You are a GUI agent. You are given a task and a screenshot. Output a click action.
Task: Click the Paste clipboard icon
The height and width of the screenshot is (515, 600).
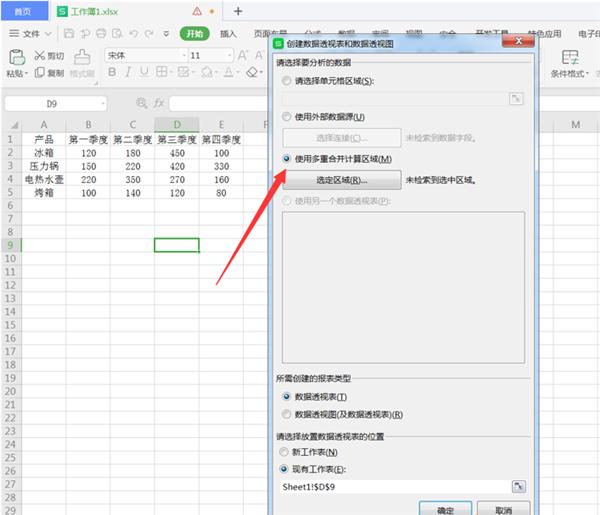pos(17,57)
